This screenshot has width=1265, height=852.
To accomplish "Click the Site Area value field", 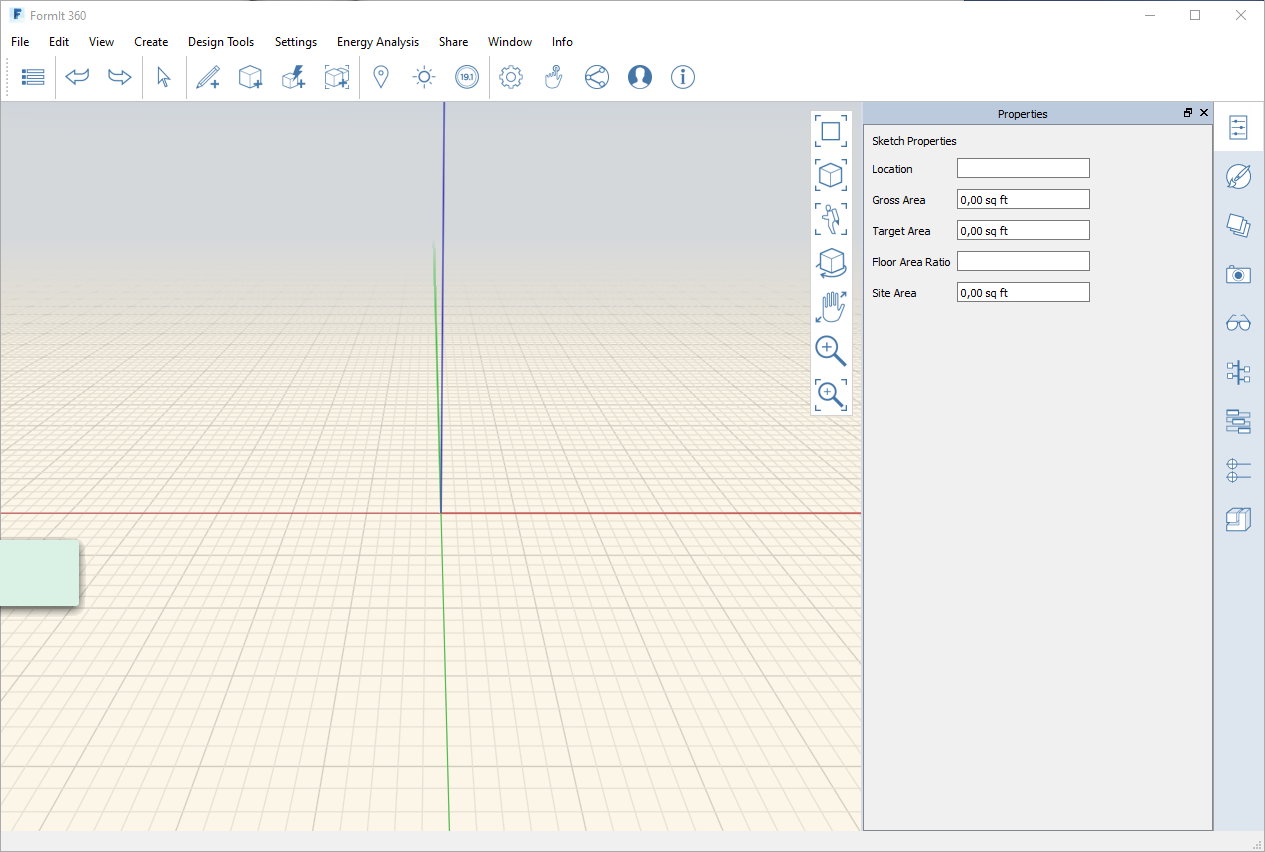I will pos(1023,293).
